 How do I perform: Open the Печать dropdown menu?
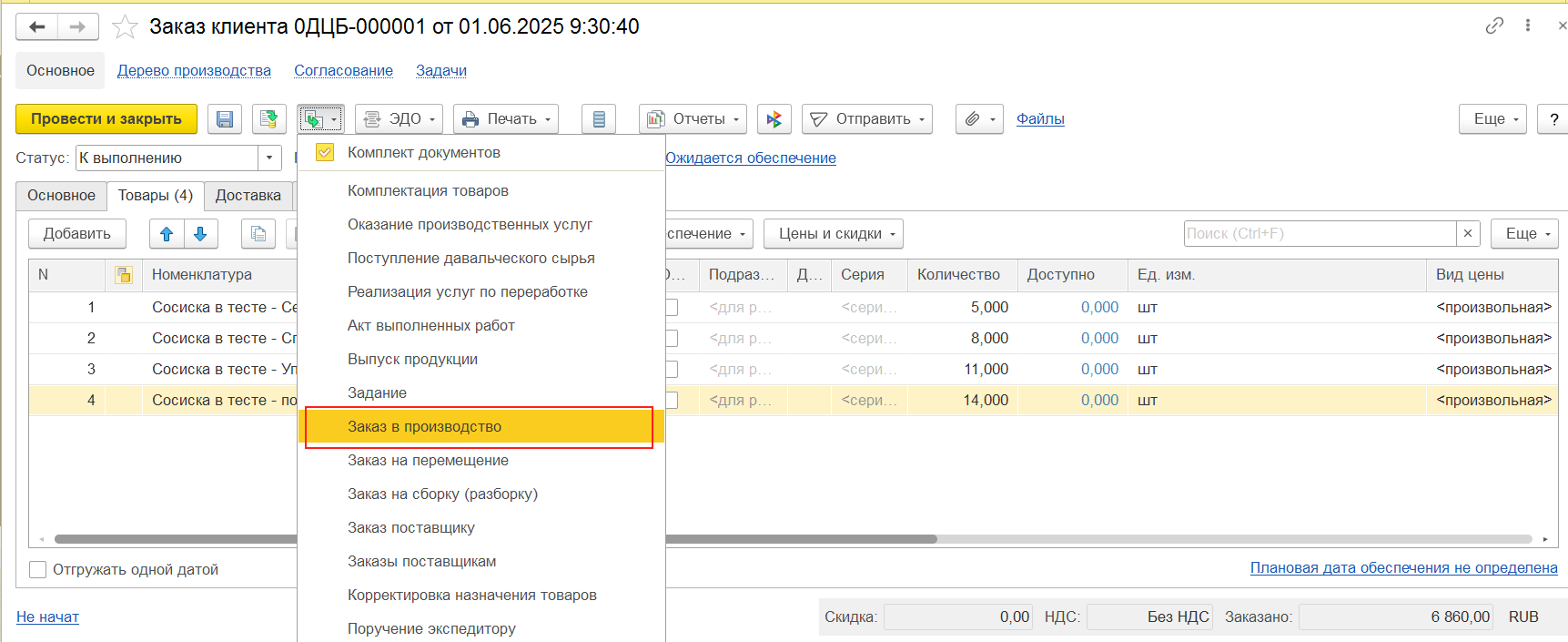[506, 119]
